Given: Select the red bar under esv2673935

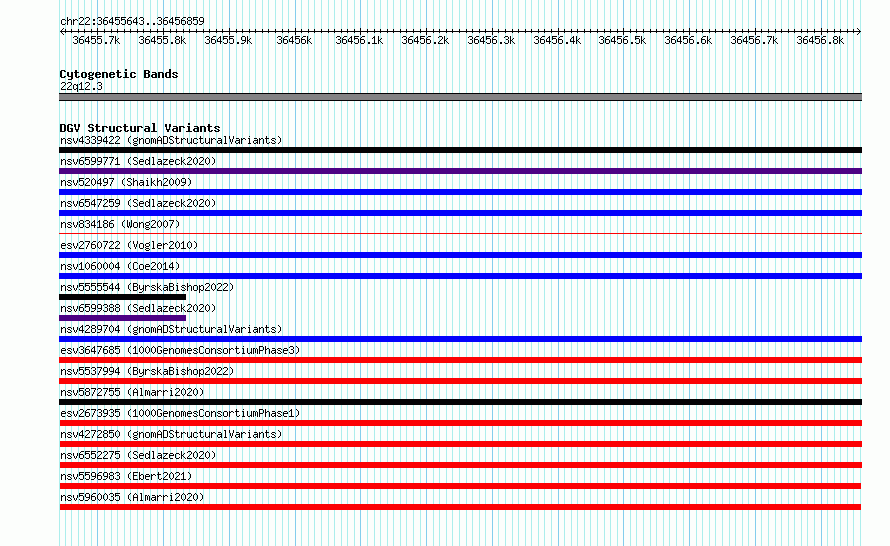Looking at the screenshot, I should (x=460, y=423).
